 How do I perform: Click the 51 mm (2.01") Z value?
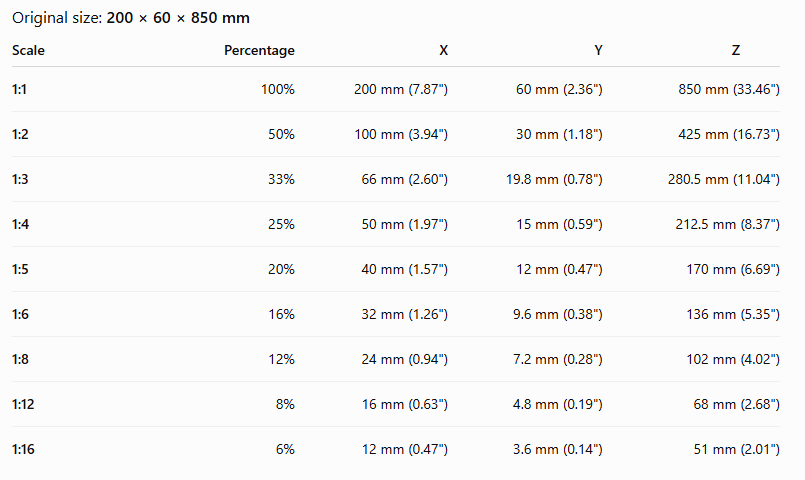click(737, 449)
